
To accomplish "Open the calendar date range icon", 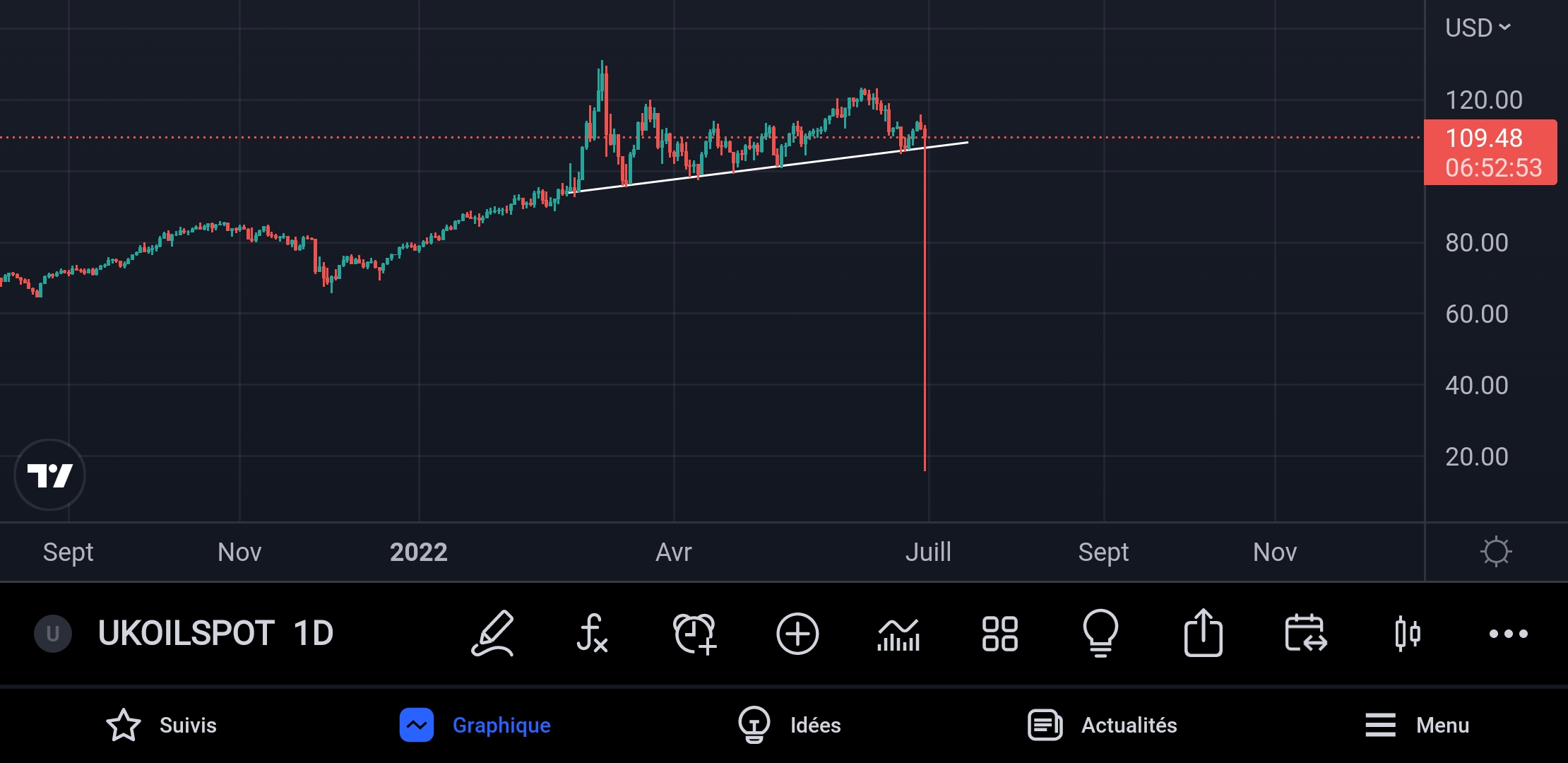I will coord(1305,633).
